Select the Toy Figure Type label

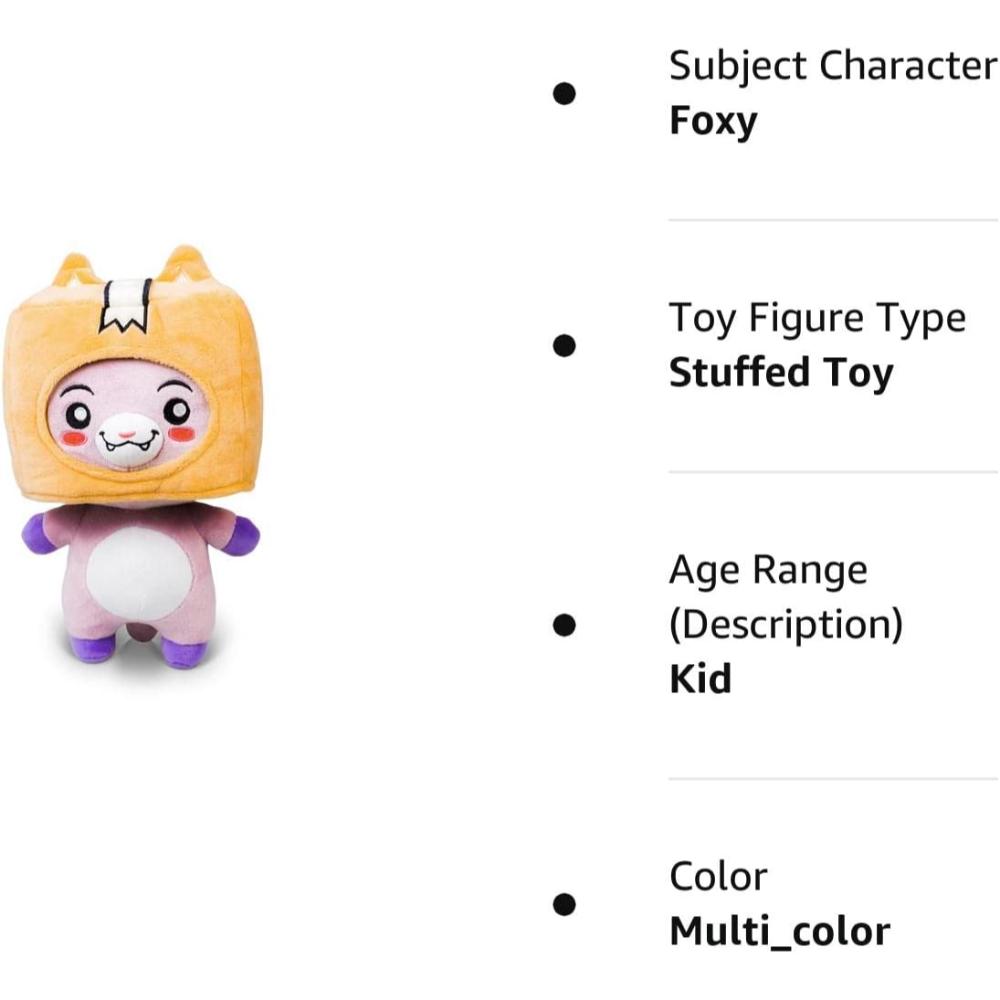pyautogui.click(x=817, y=318)
